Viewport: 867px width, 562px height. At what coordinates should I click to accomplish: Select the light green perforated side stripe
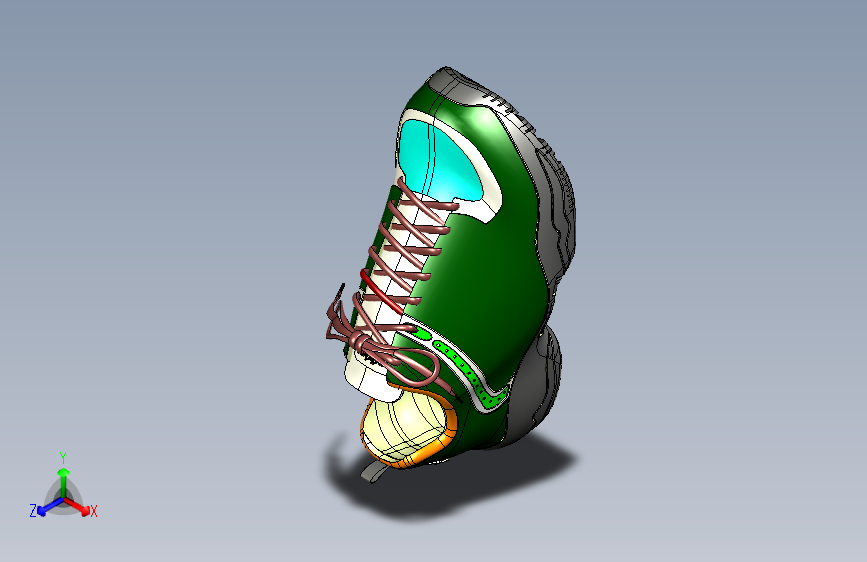click(x=470, y=373)
